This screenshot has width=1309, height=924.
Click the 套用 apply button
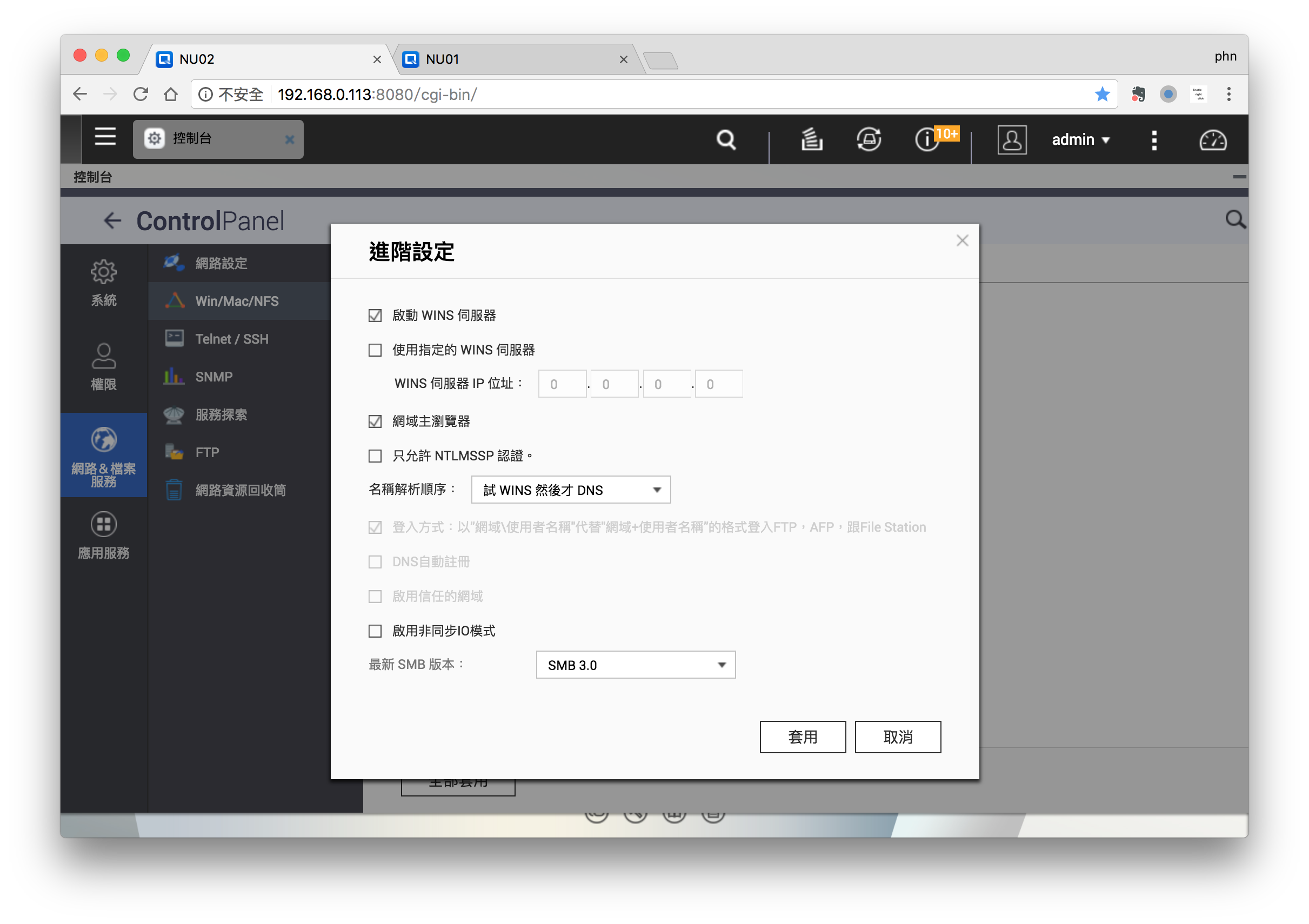(802, 737)
